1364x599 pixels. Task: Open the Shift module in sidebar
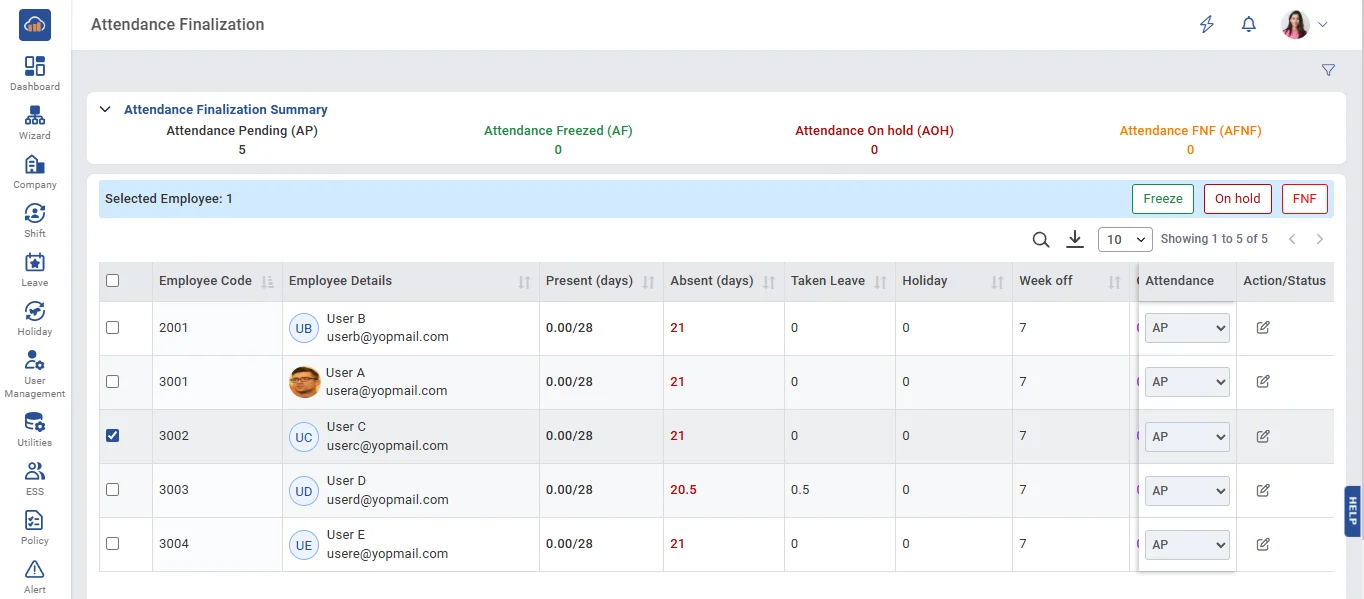tap(35, 219)
